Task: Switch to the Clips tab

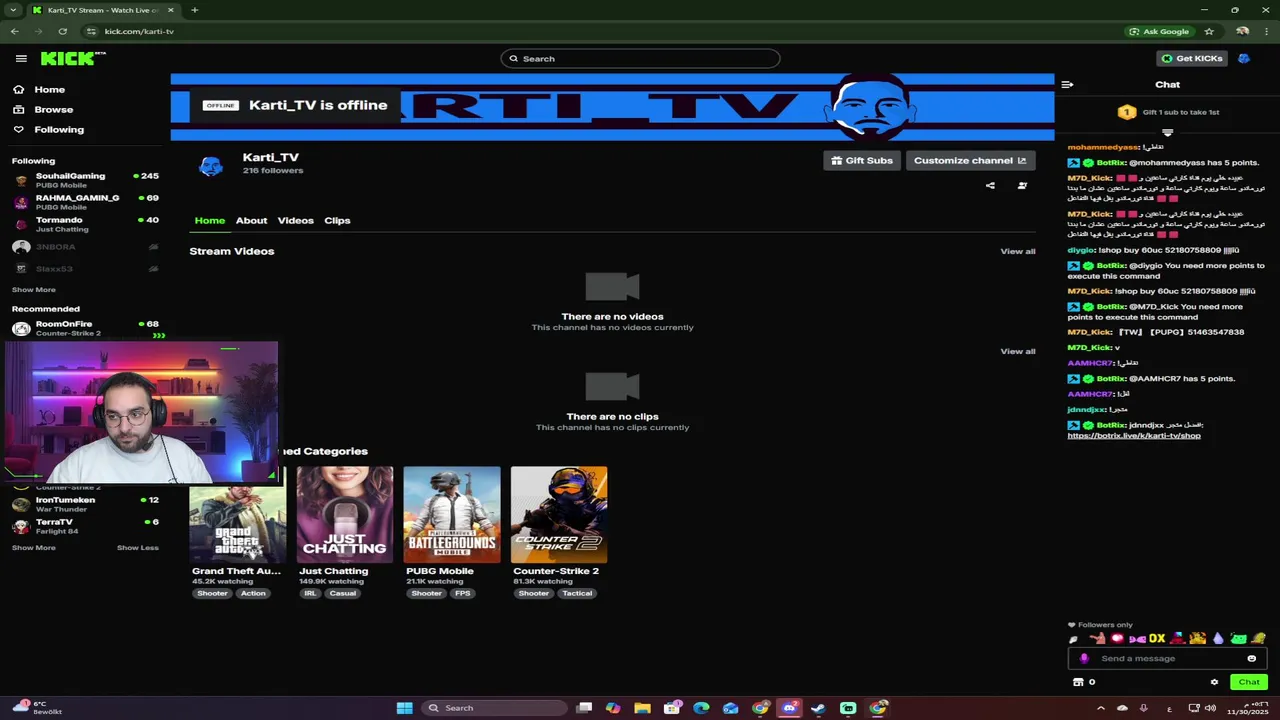Action: pos(337,221)
